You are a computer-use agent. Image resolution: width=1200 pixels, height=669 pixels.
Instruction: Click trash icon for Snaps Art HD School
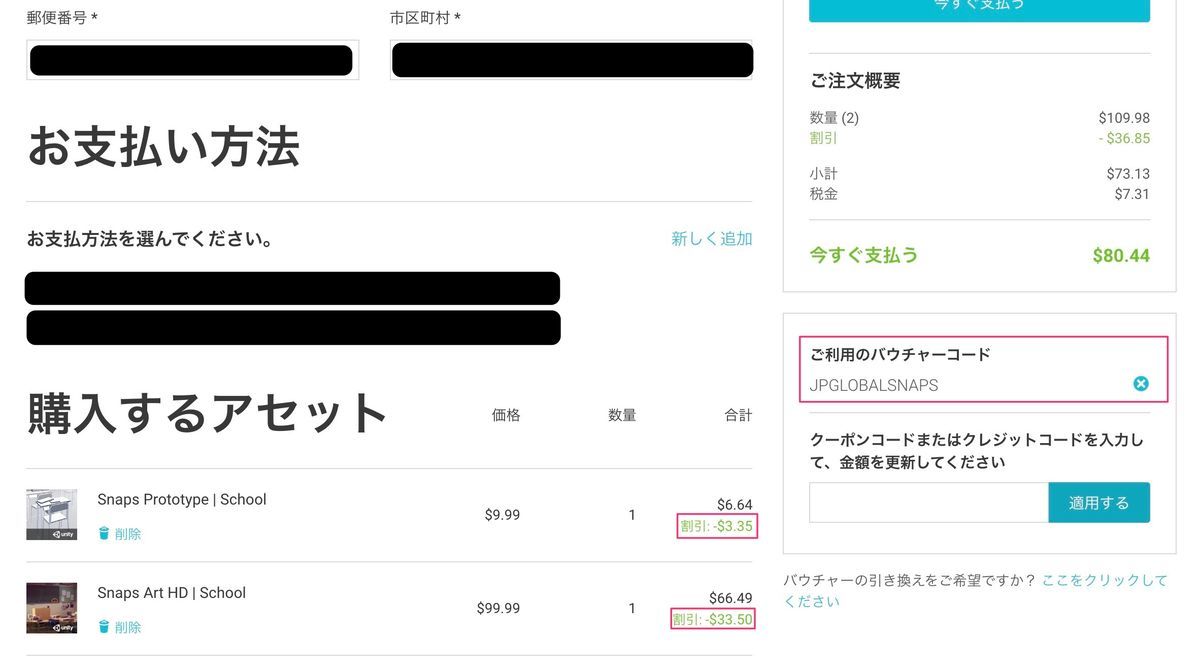(103, 627)
